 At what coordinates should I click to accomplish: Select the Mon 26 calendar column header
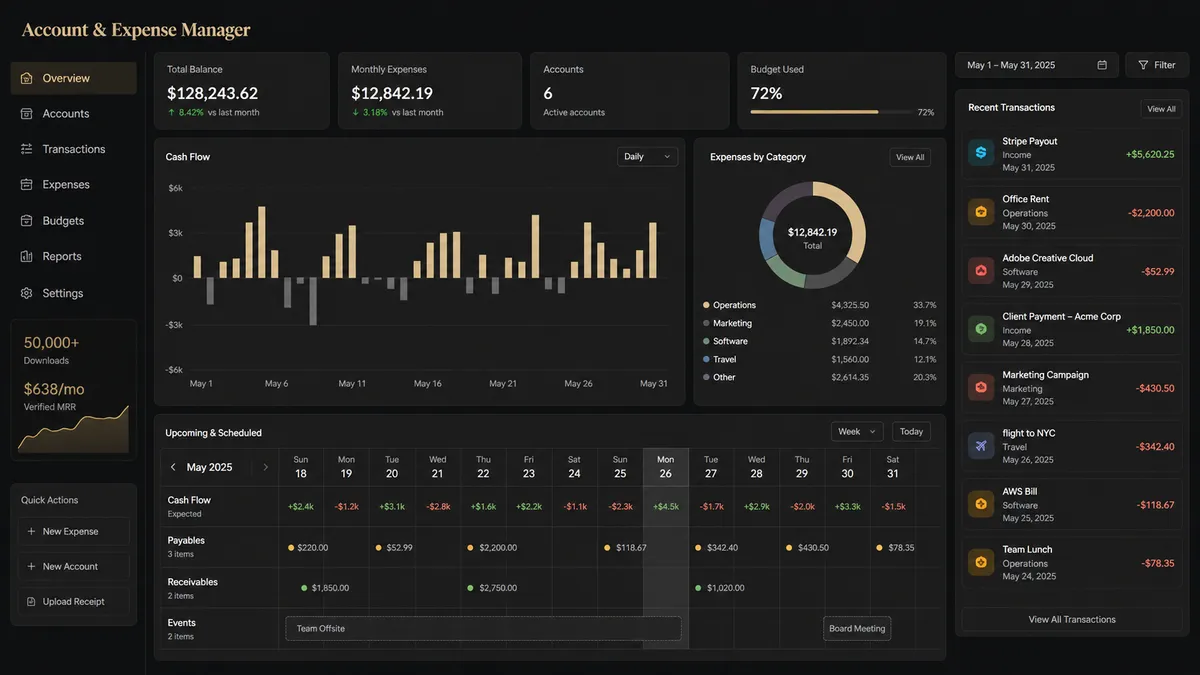pos(666,467)
